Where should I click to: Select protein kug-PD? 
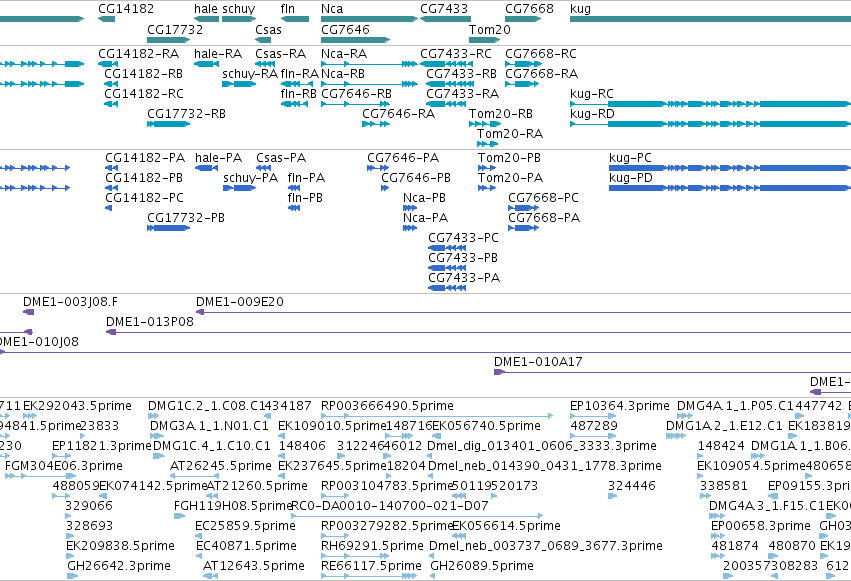pos(631,178)
